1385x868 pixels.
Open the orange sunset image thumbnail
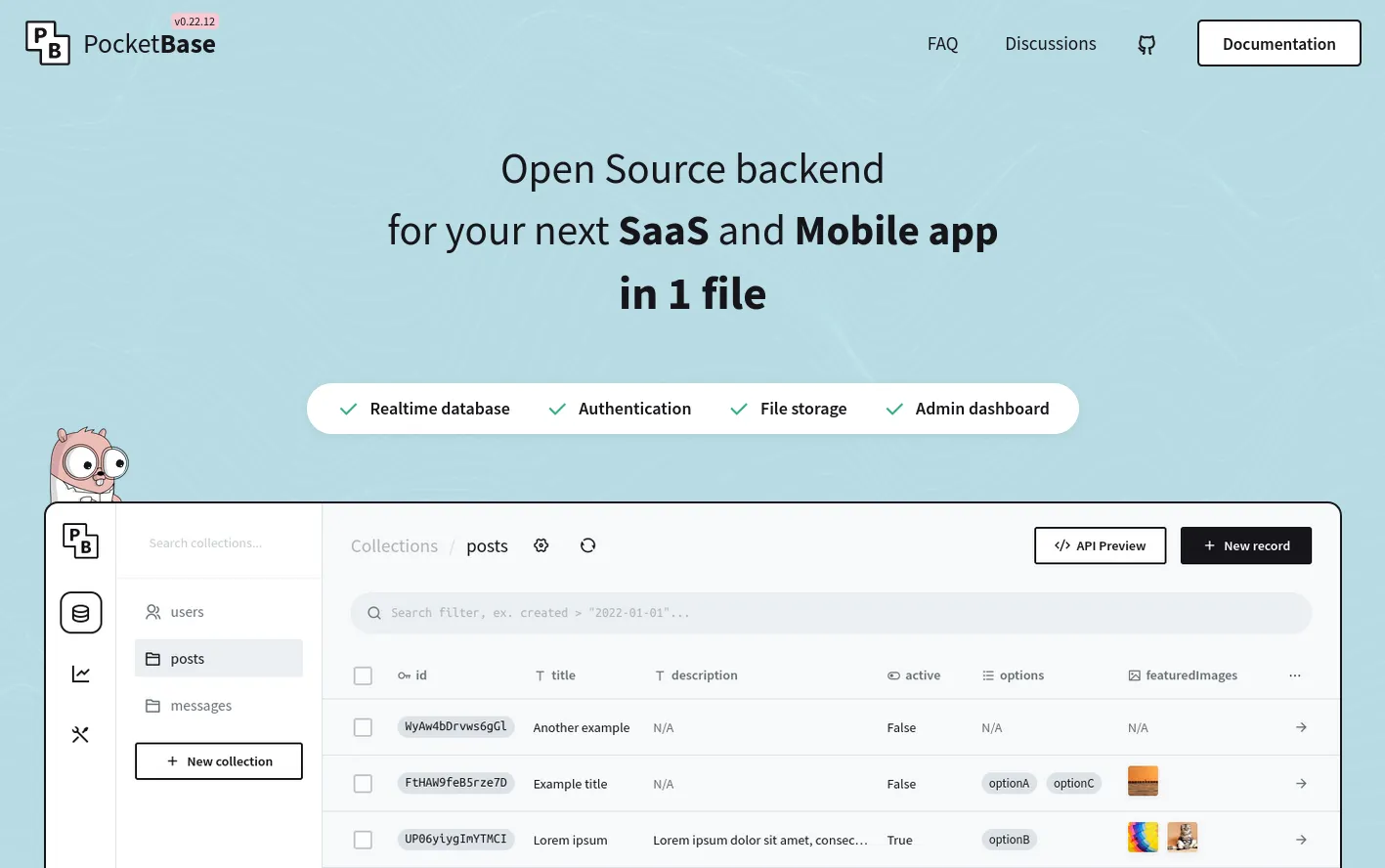(1143, 781)
